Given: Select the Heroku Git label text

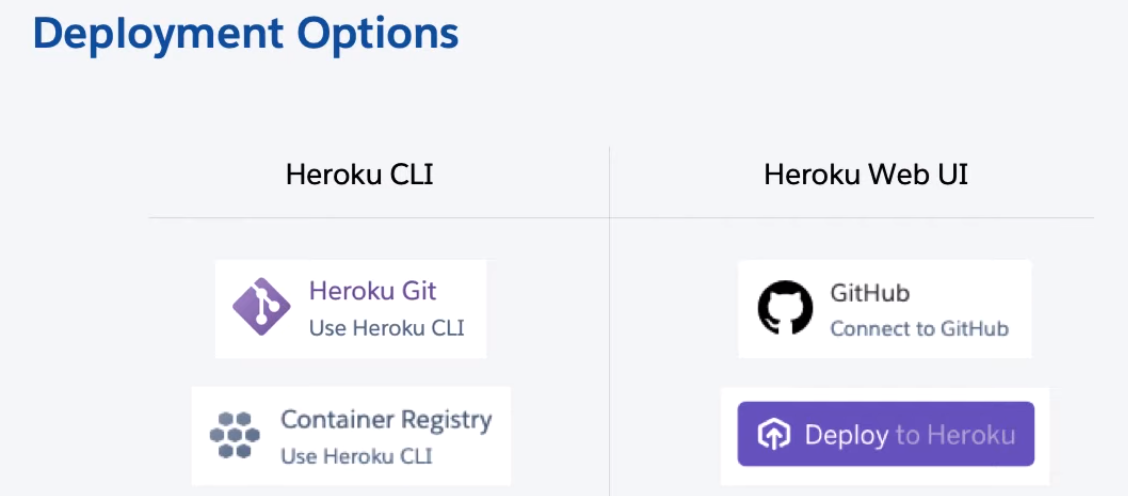Looking at the screenshot, I should click(372, 291).
